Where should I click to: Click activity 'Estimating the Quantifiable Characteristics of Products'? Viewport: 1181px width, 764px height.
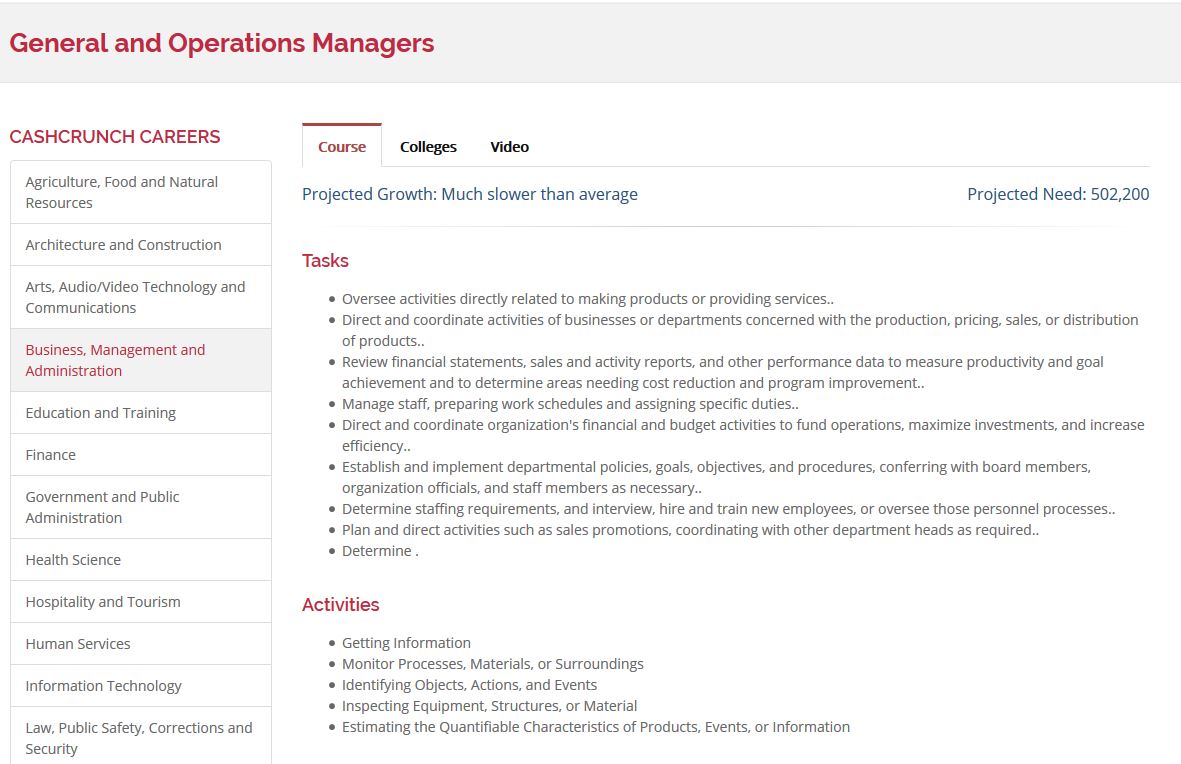click(596, 727)
